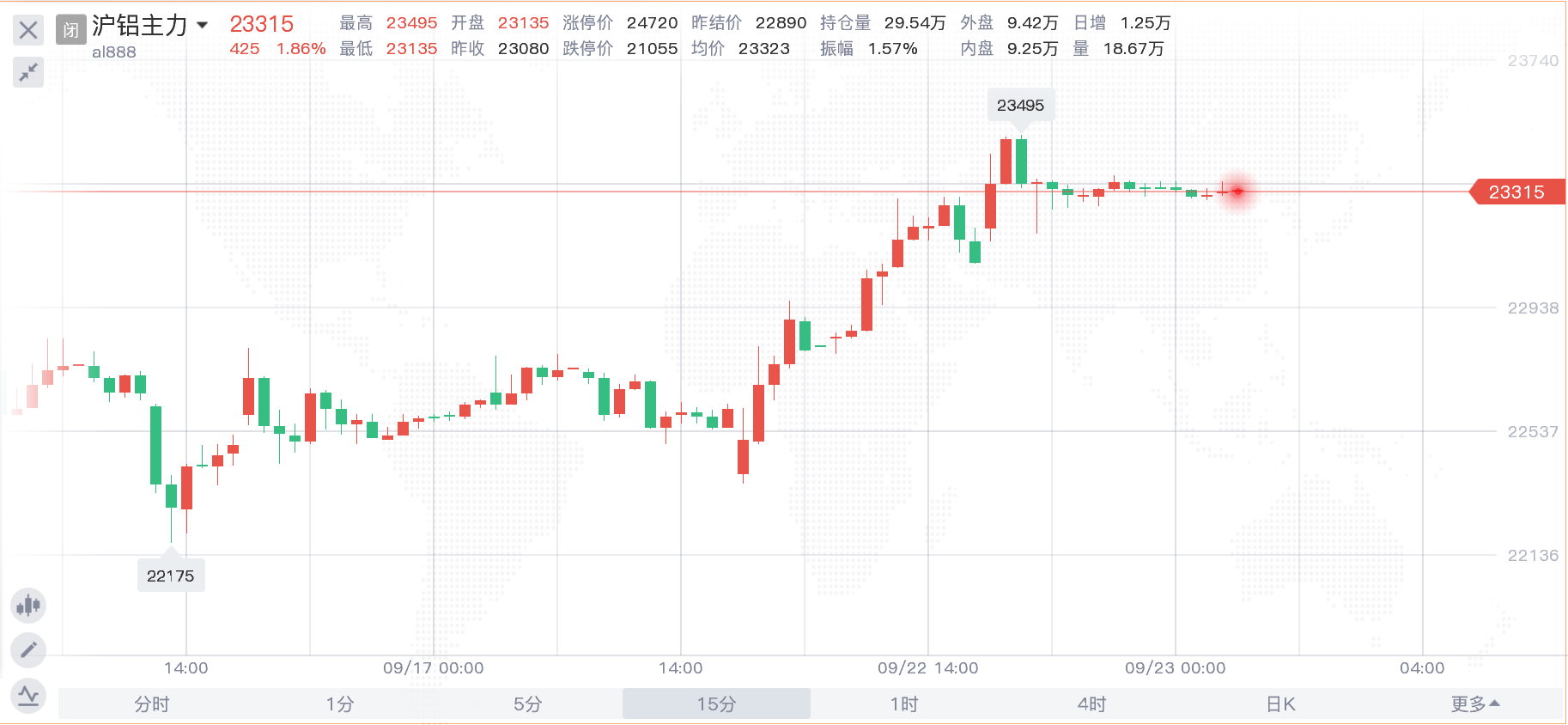Click the 均价 23323 value
This screenshot has height=725, width=1568.
763,49
